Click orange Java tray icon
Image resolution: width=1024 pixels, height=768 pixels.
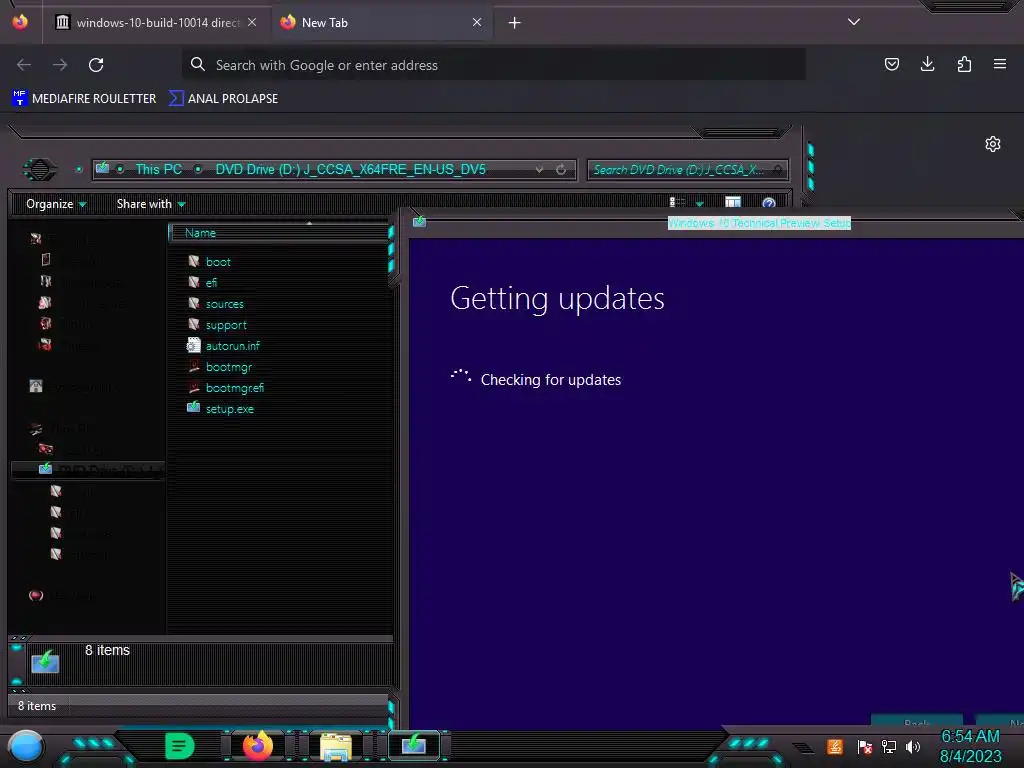[x=835, y=746]
